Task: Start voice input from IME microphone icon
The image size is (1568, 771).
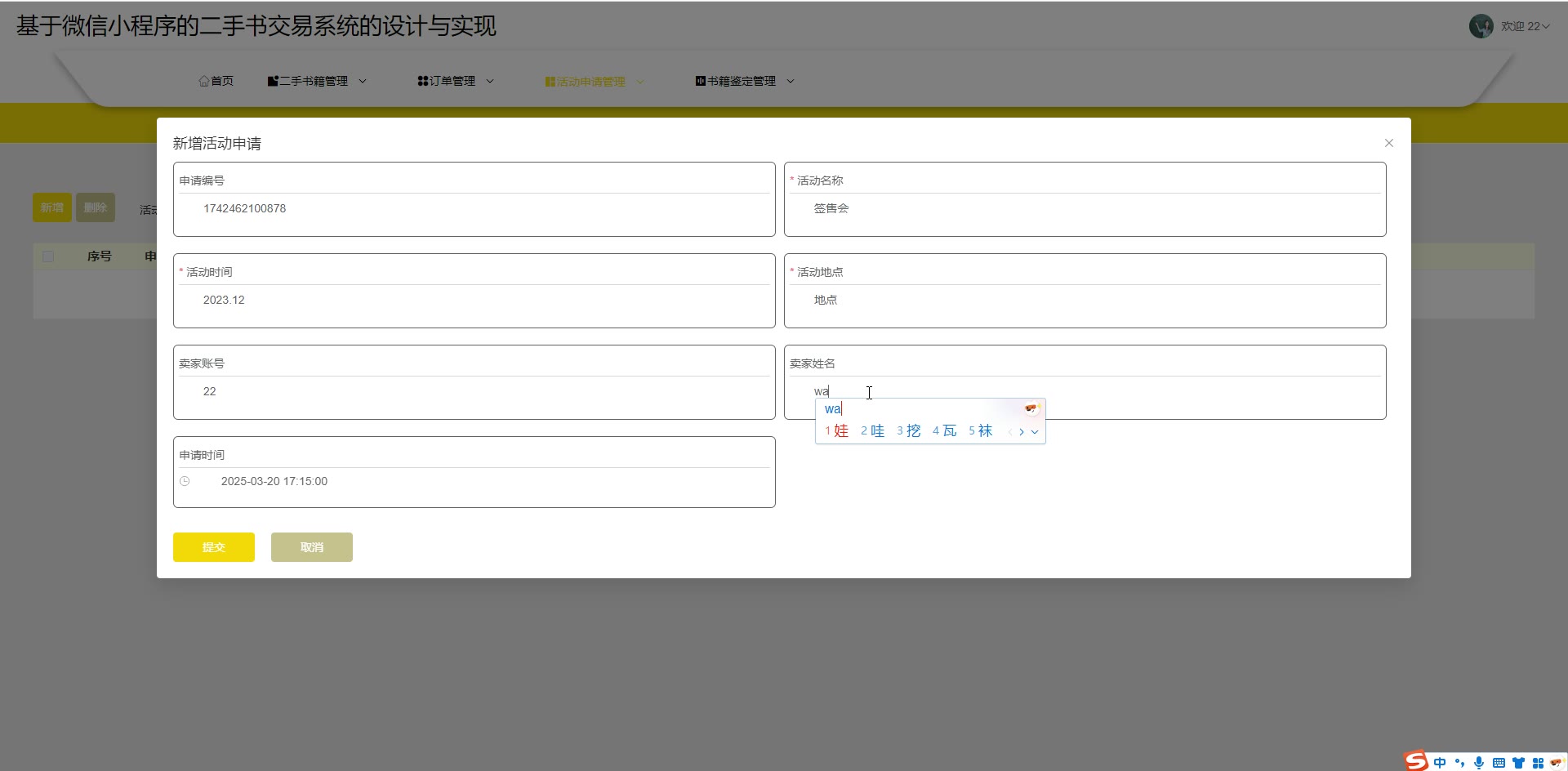Action: [1479, 763]
